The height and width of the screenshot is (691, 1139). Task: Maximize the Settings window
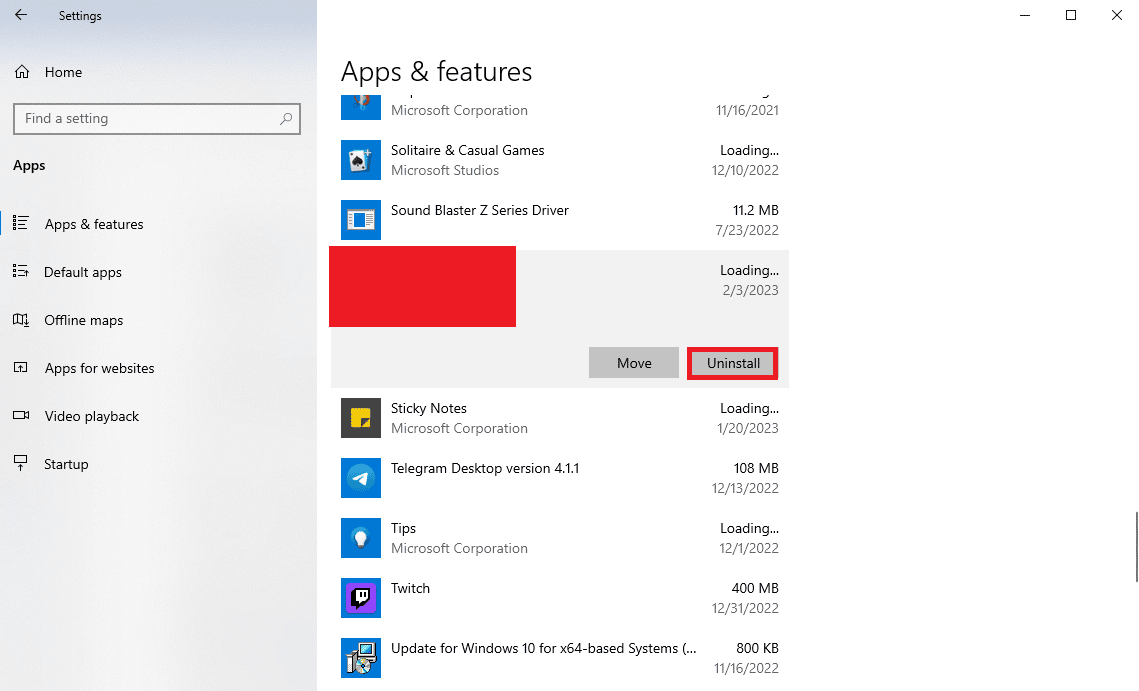tap(1071, 15)
